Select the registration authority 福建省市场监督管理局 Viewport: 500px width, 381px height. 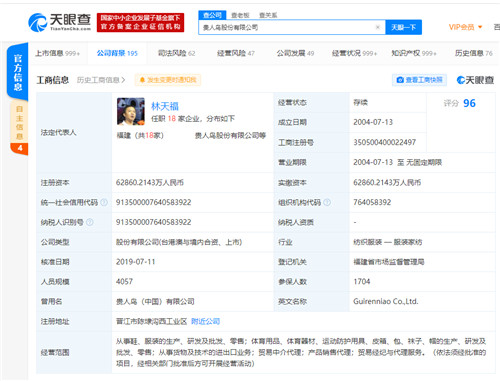[389, 262]
